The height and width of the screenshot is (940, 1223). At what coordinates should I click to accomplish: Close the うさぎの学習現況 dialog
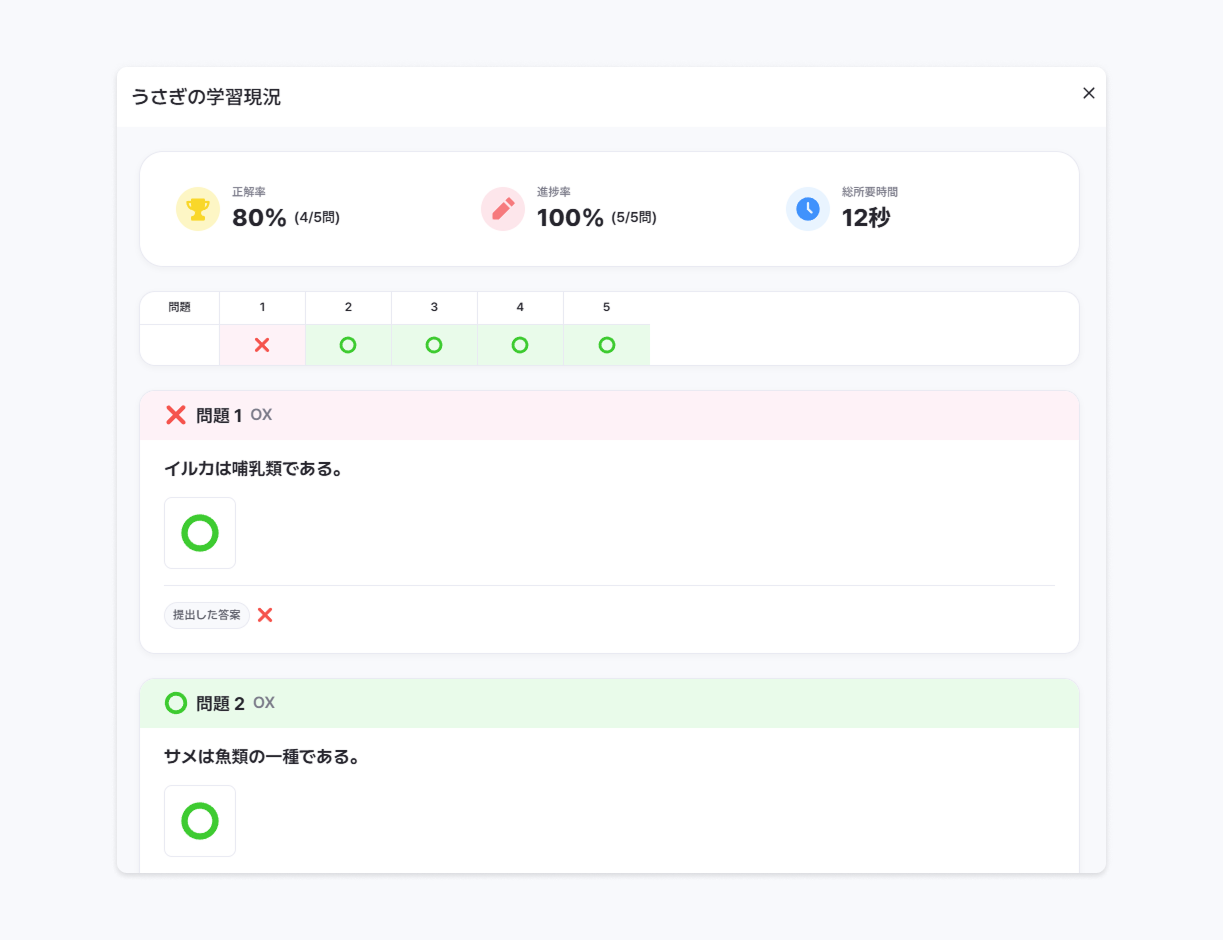(x=1089, y=93)
